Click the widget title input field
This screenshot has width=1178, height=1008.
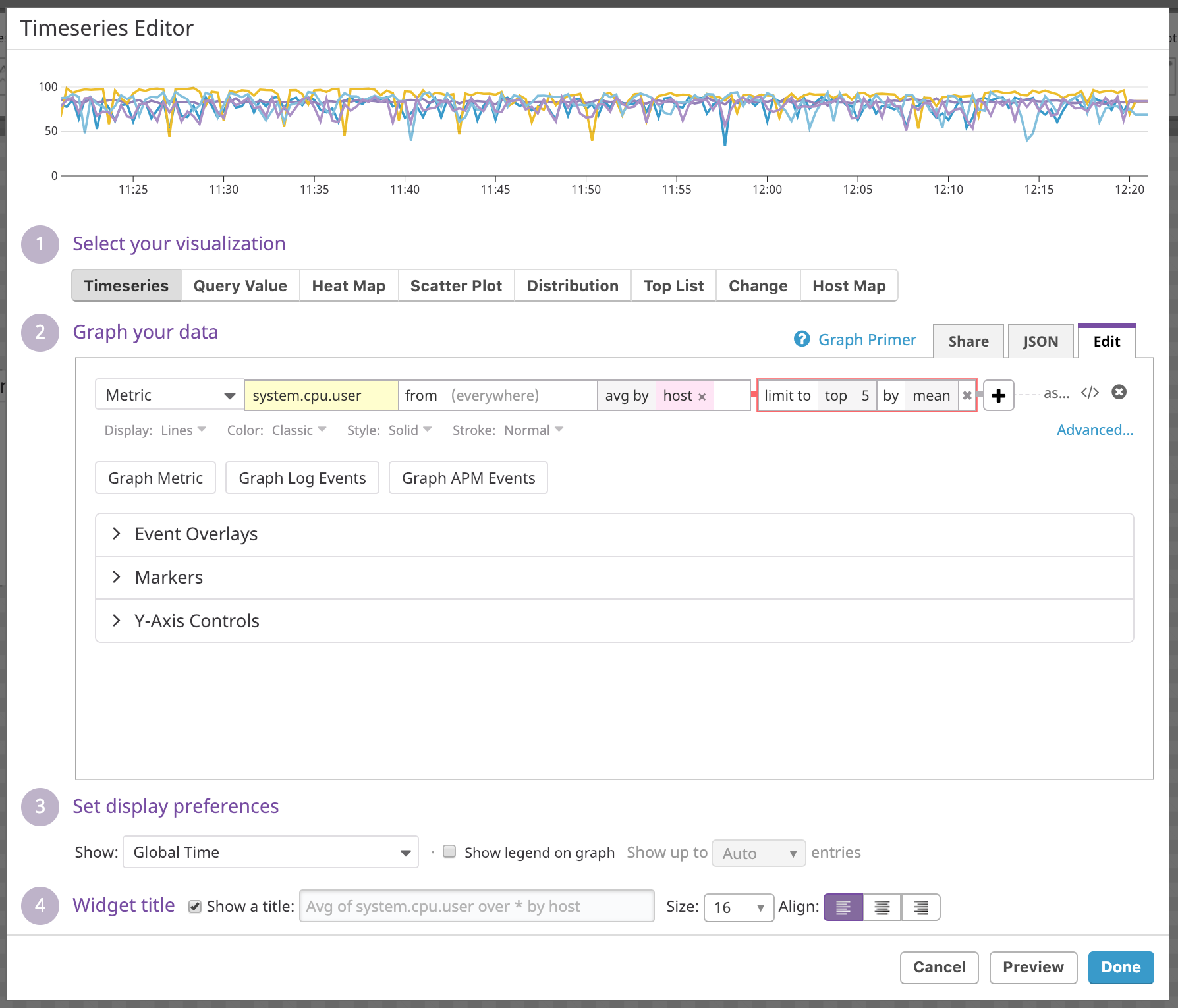pyautogui.click(x=476, y=907)
